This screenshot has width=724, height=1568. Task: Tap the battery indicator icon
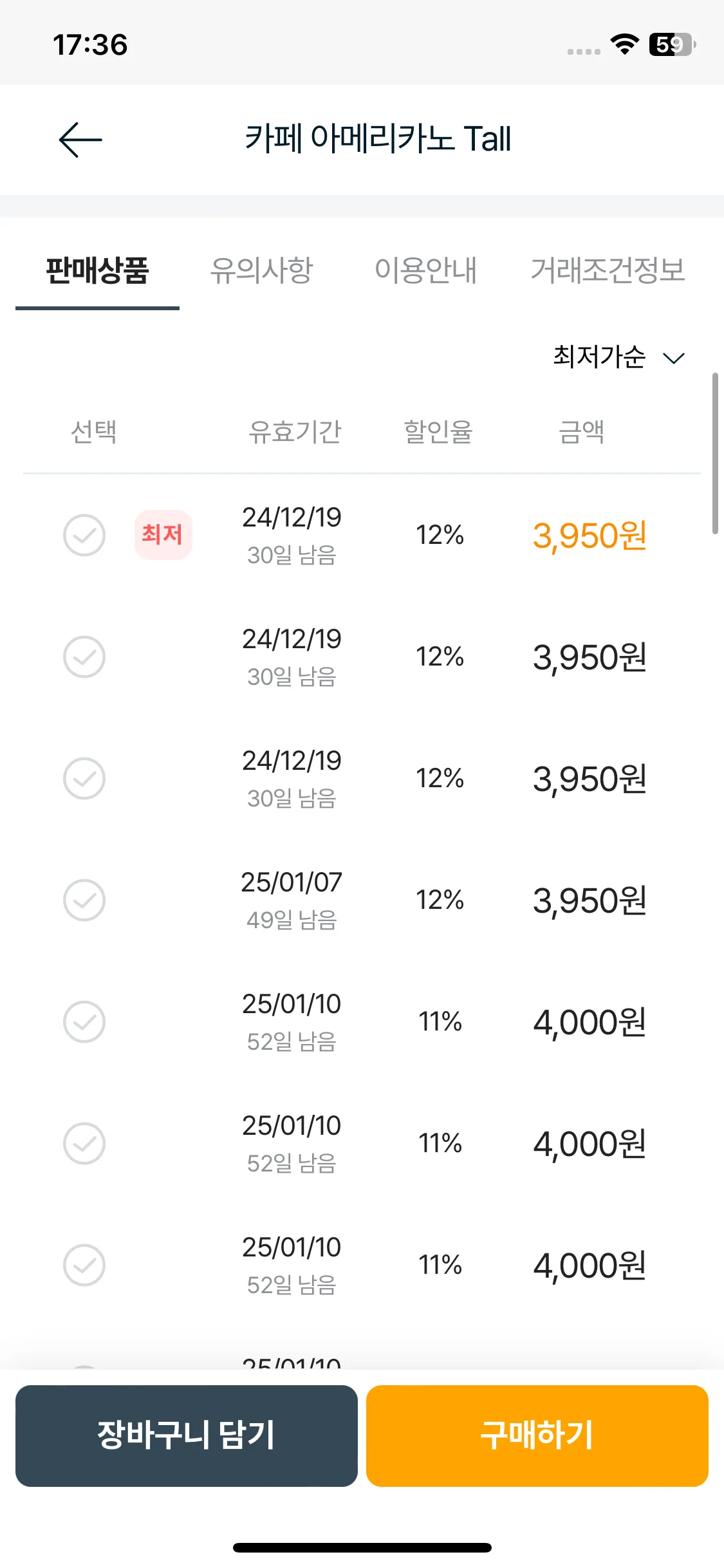coord(673,44)
